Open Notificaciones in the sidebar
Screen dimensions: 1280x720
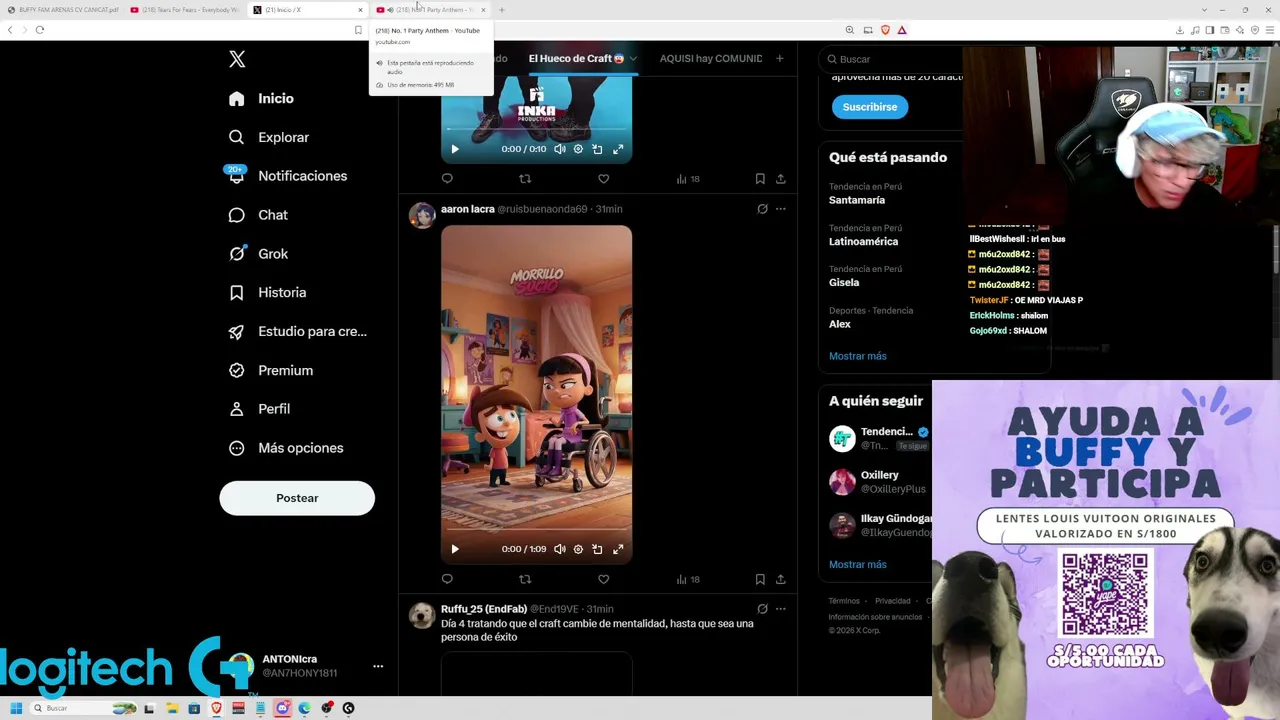click(x=288, y=176)
